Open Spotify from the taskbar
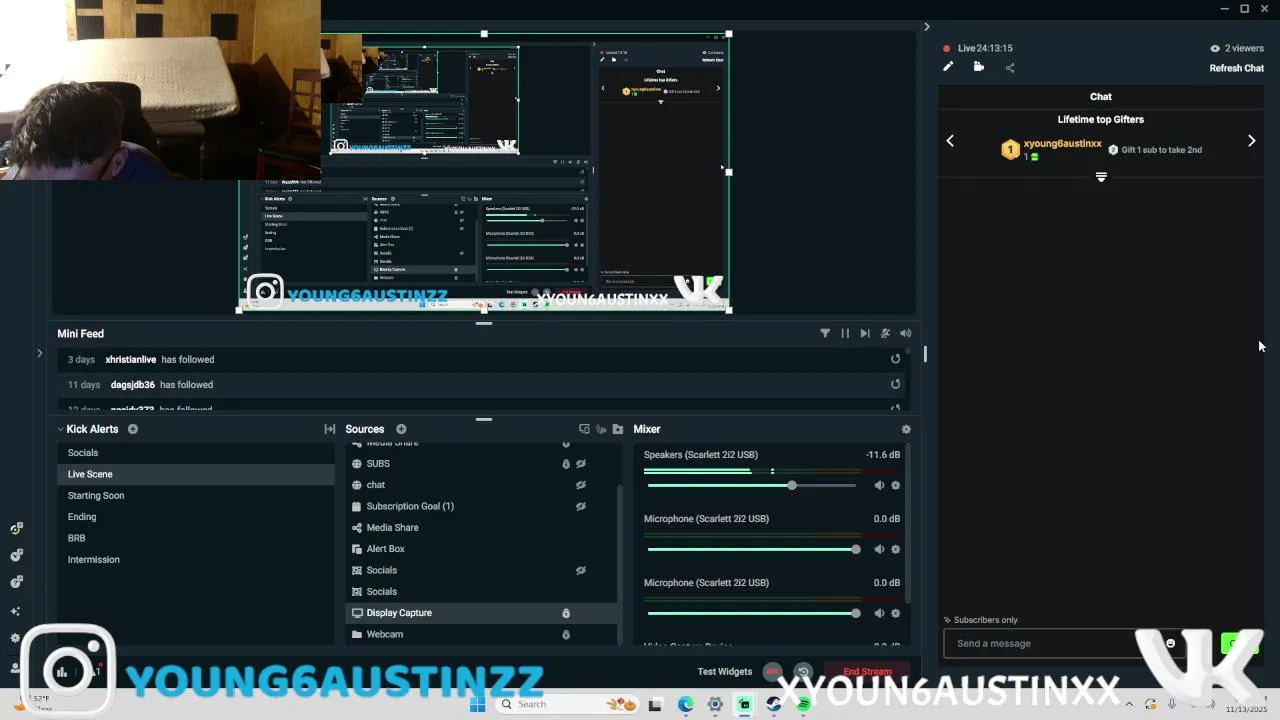Screen dimensions: 1280x720 pyautogui.click(x=803, y=704)
